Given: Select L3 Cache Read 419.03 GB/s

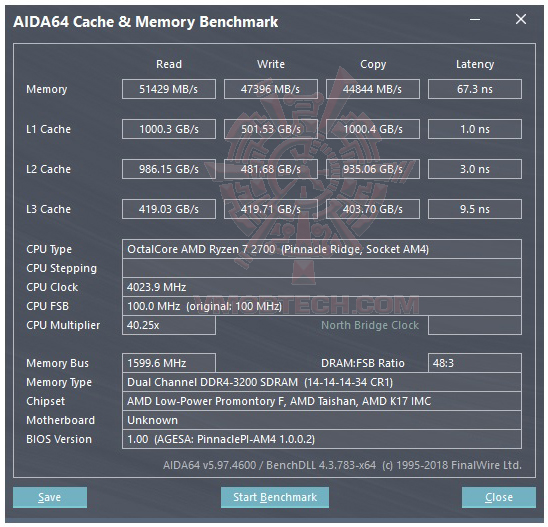Looking at the screenshot, I should point(169,209).
